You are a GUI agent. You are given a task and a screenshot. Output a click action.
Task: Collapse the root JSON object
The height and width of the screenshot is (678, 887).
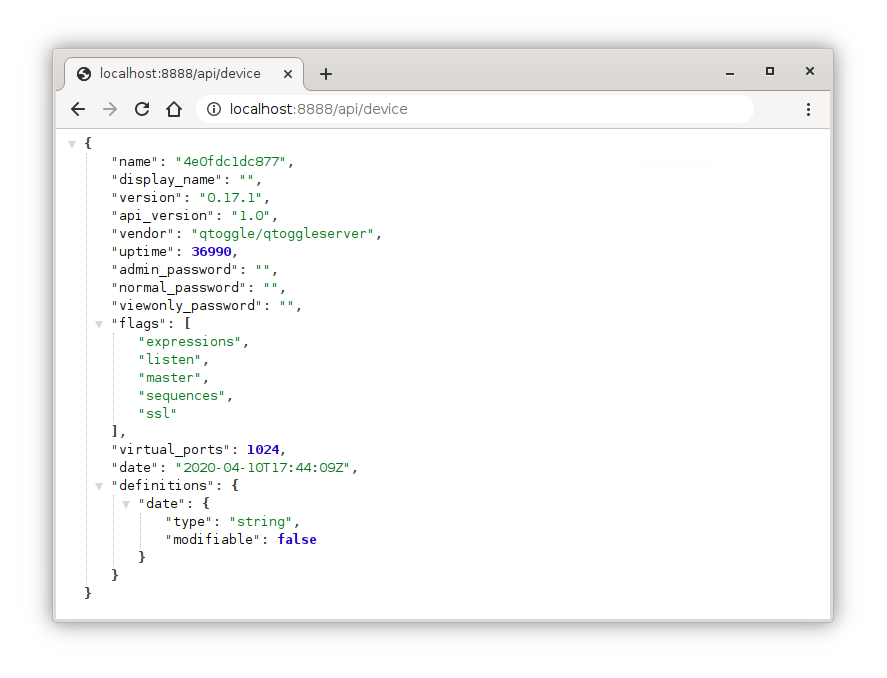click(72, 144)
